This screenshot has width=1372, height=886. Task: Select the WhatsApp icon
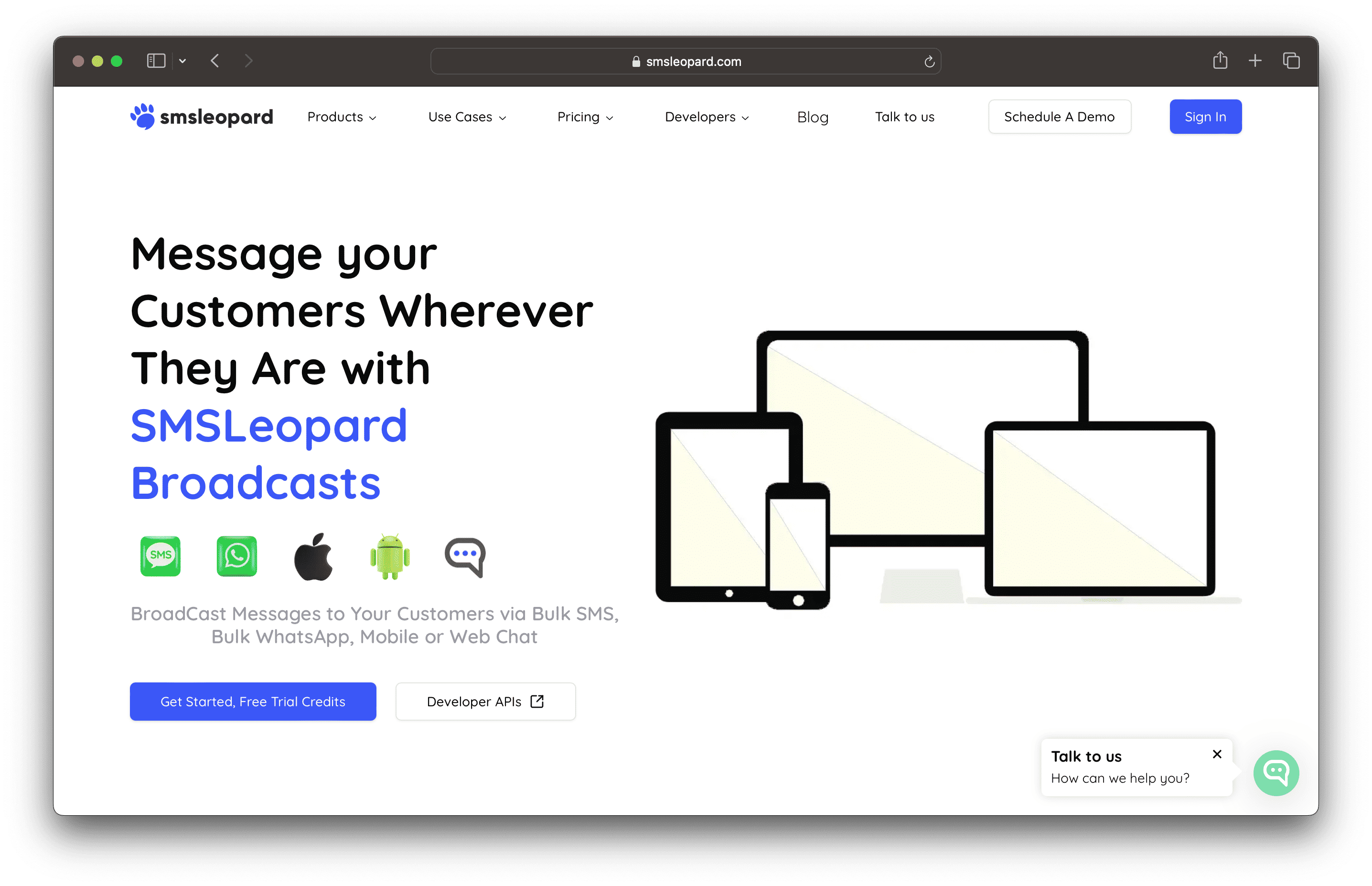(237, 556)
